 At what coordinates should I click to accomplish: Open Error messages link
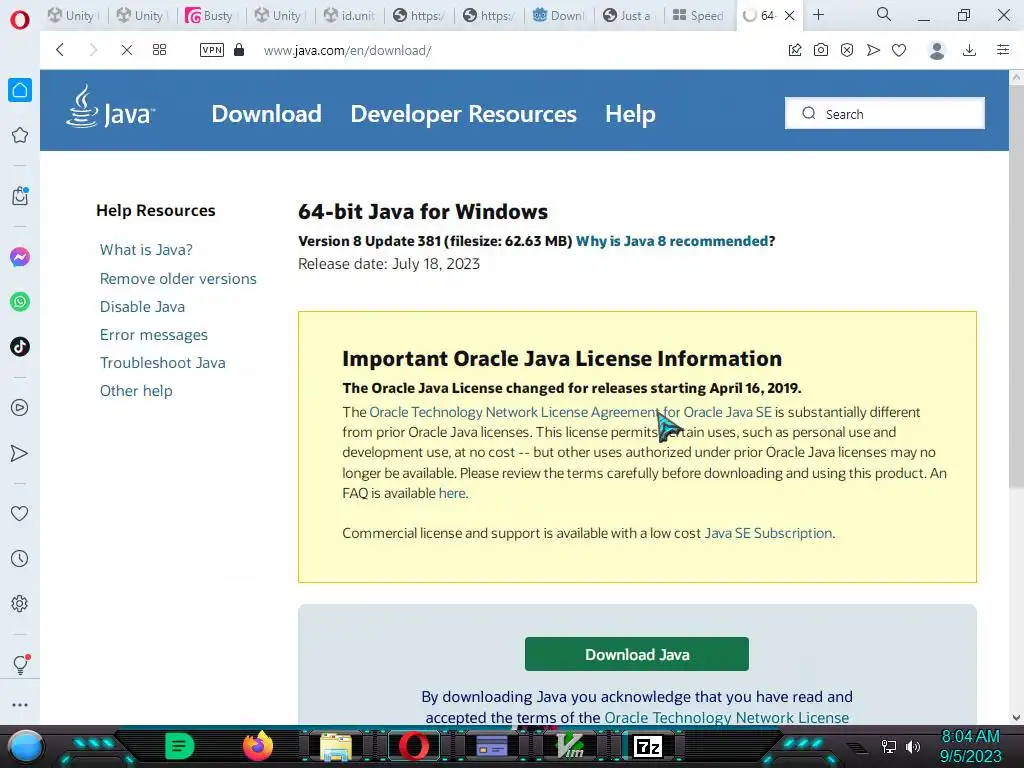coord(153,335)
